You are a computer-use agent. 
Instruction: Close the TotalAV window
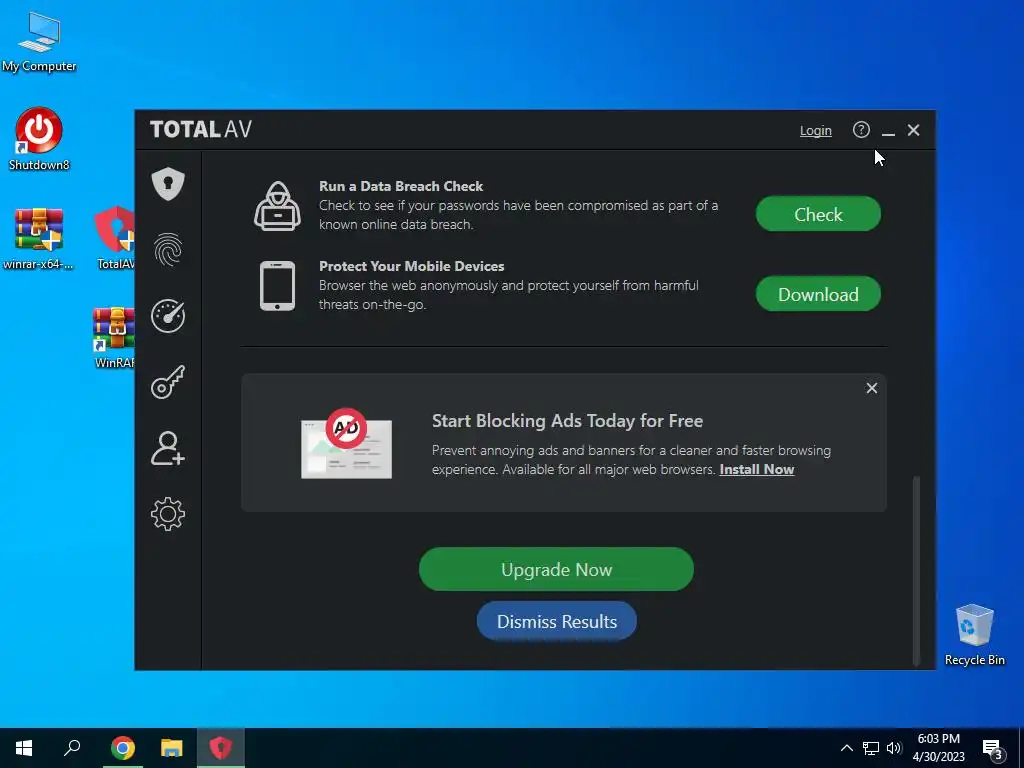click(x=914, y=130)
